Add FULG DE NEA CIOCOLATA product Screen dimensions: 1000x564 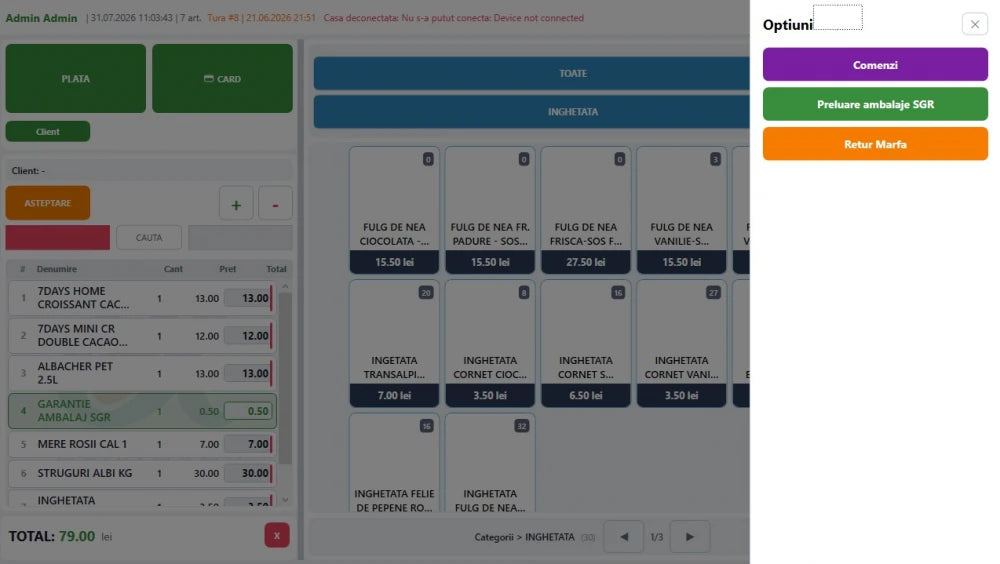[x=394, y=211]
